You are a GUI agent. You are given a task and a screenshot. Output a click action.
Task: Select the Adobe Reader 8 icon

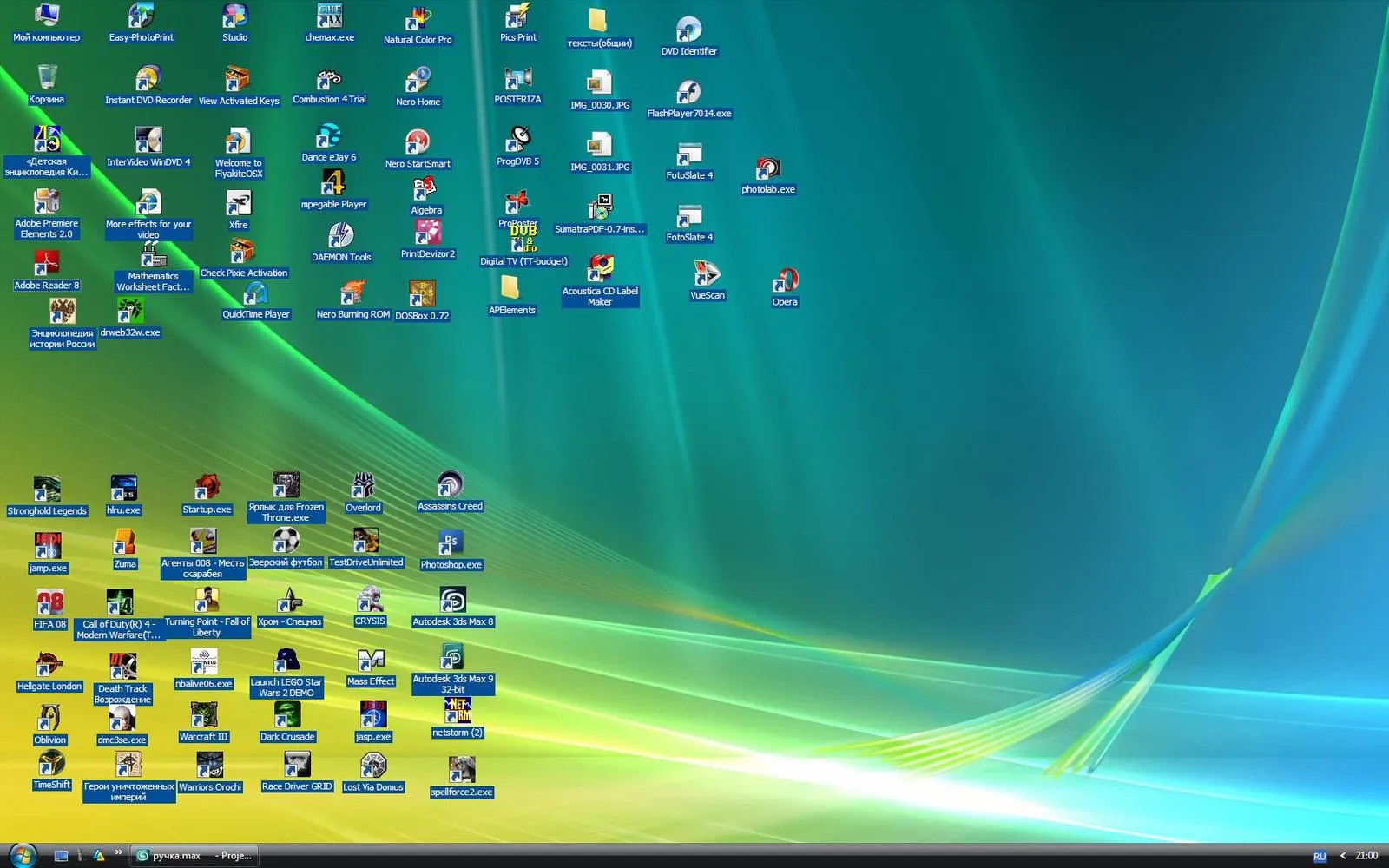coord(46,270)
